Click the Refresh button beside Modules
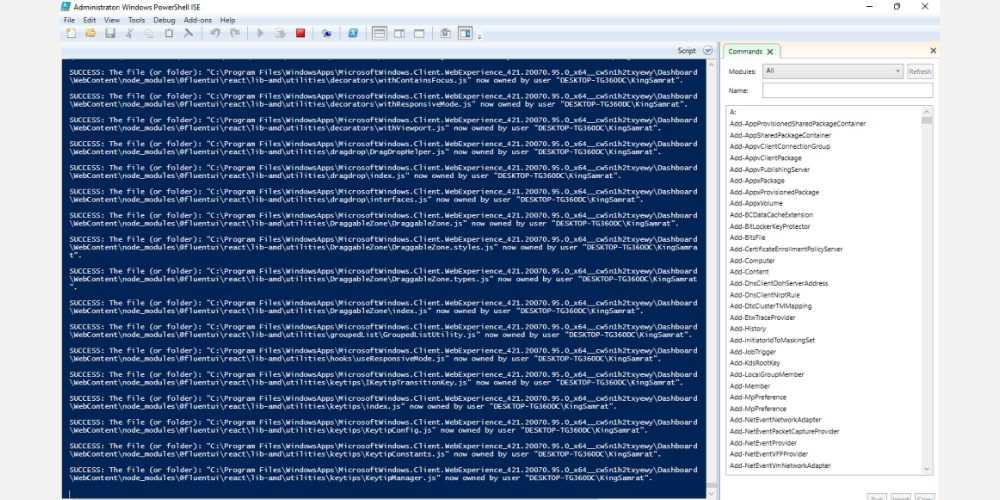Screen dimensions: 1000x500 919,71
